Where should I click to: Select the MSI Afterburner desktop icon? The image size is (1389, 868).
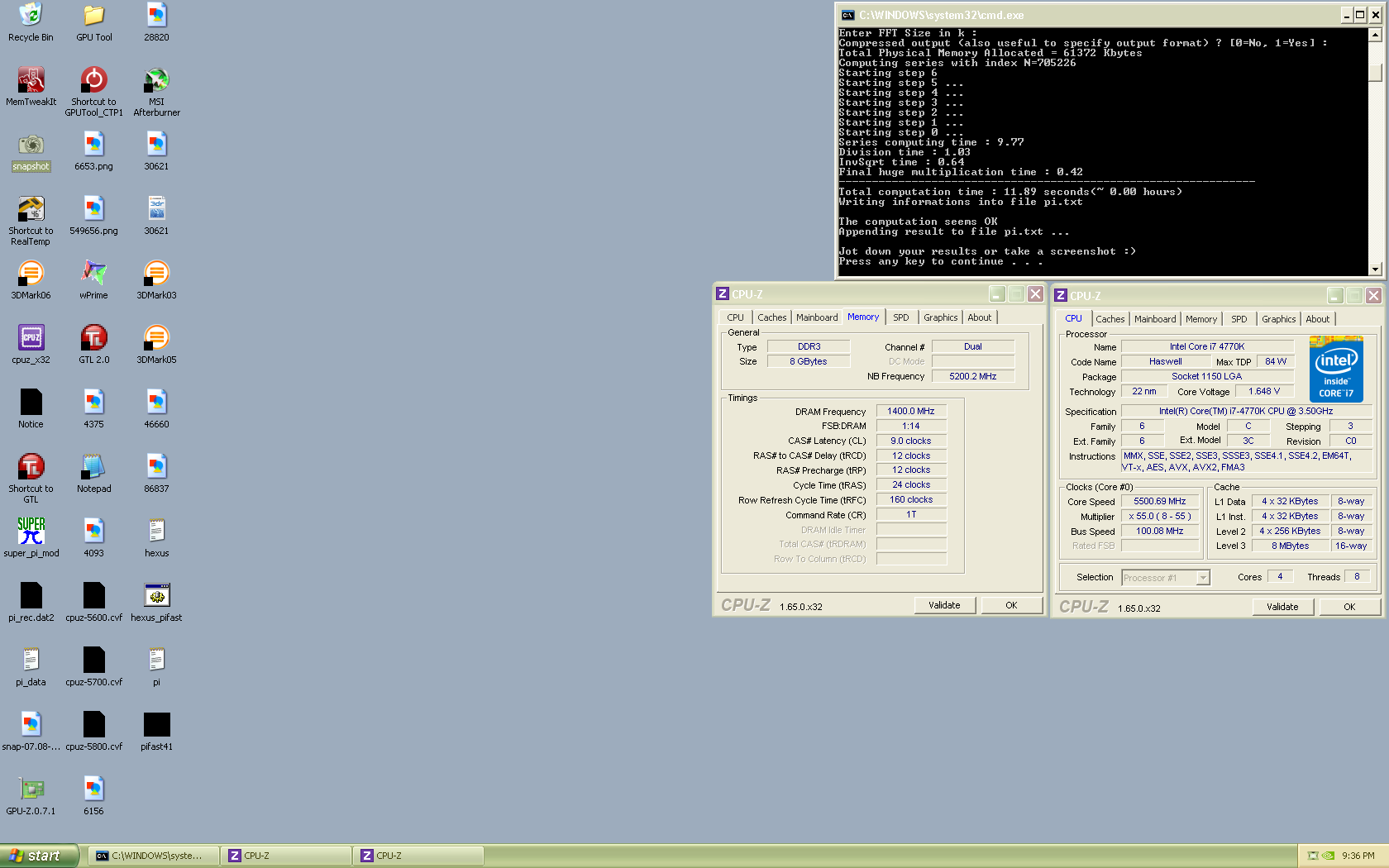156,92
